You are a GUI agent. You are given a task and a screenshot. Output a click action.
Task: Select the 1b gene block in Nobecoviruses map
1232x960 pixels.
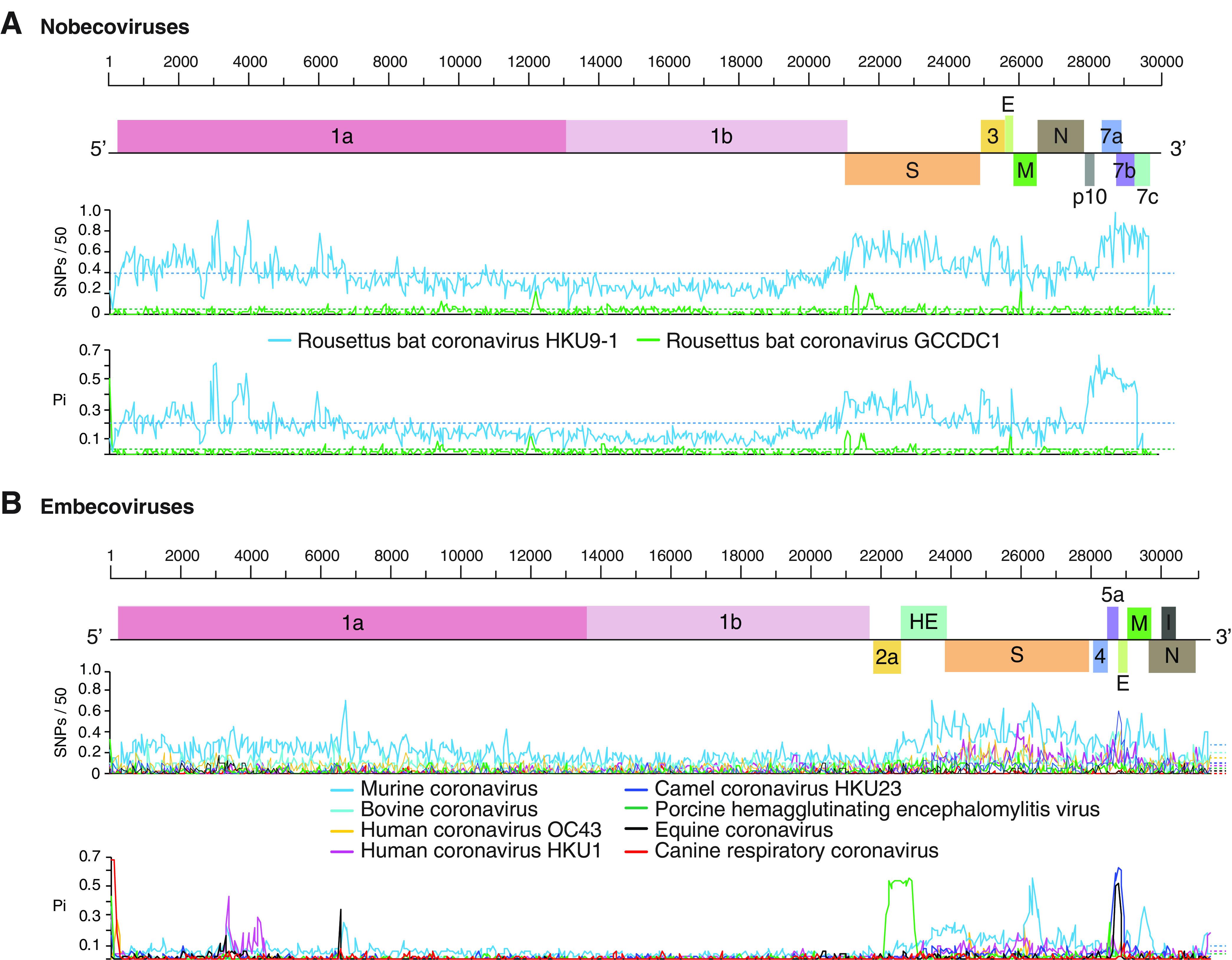pos(706,136)
